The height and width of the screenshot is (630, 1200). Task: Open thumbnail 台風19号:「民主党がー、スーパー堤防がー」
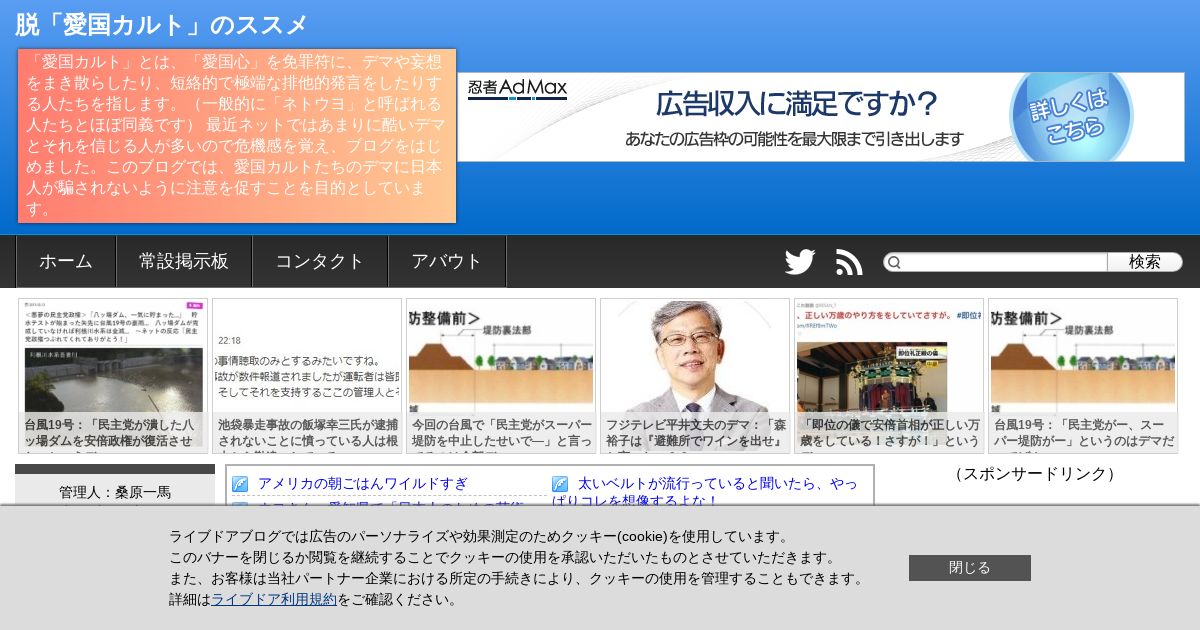click(x=1083, y=375)
